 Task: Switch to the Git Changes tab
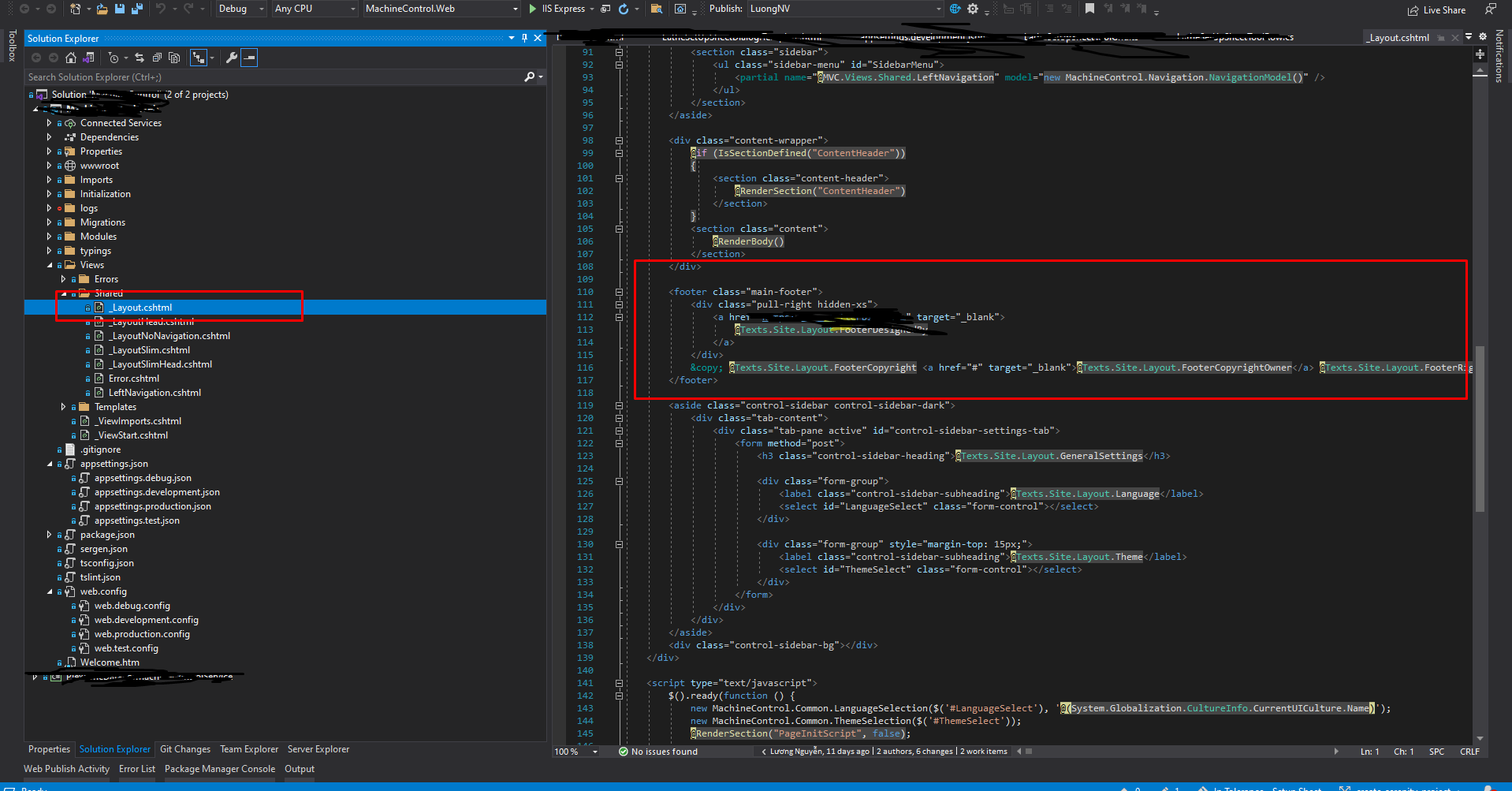coord(185,749)
